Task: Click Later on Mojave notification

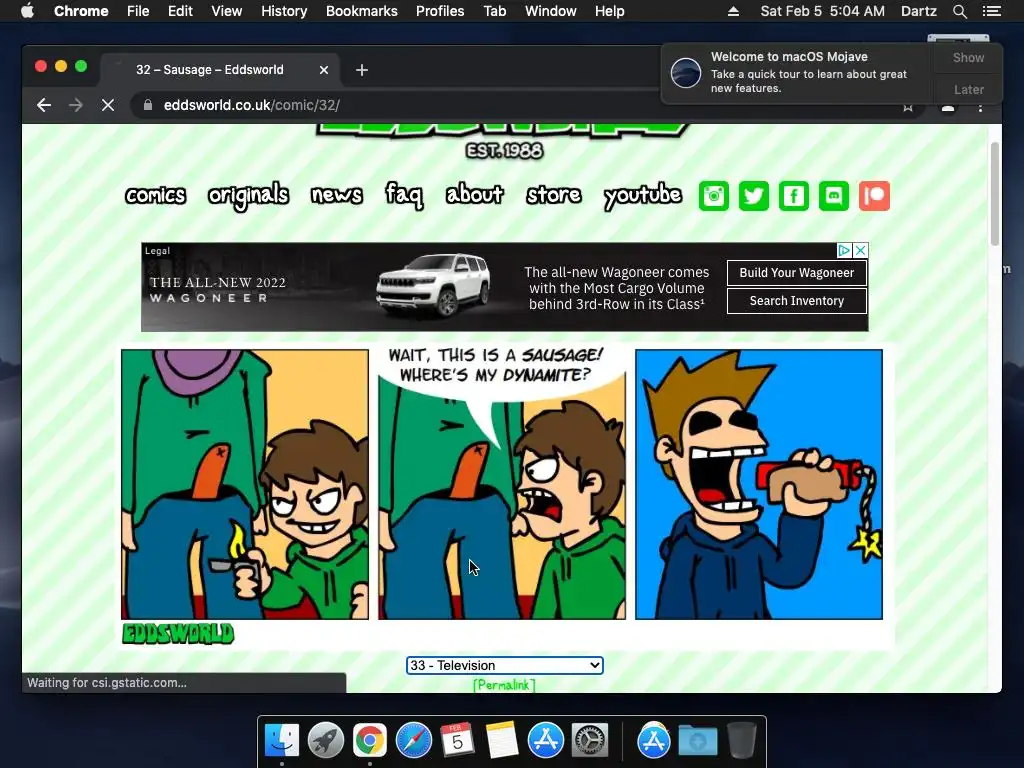Action: tap(968, 90)
